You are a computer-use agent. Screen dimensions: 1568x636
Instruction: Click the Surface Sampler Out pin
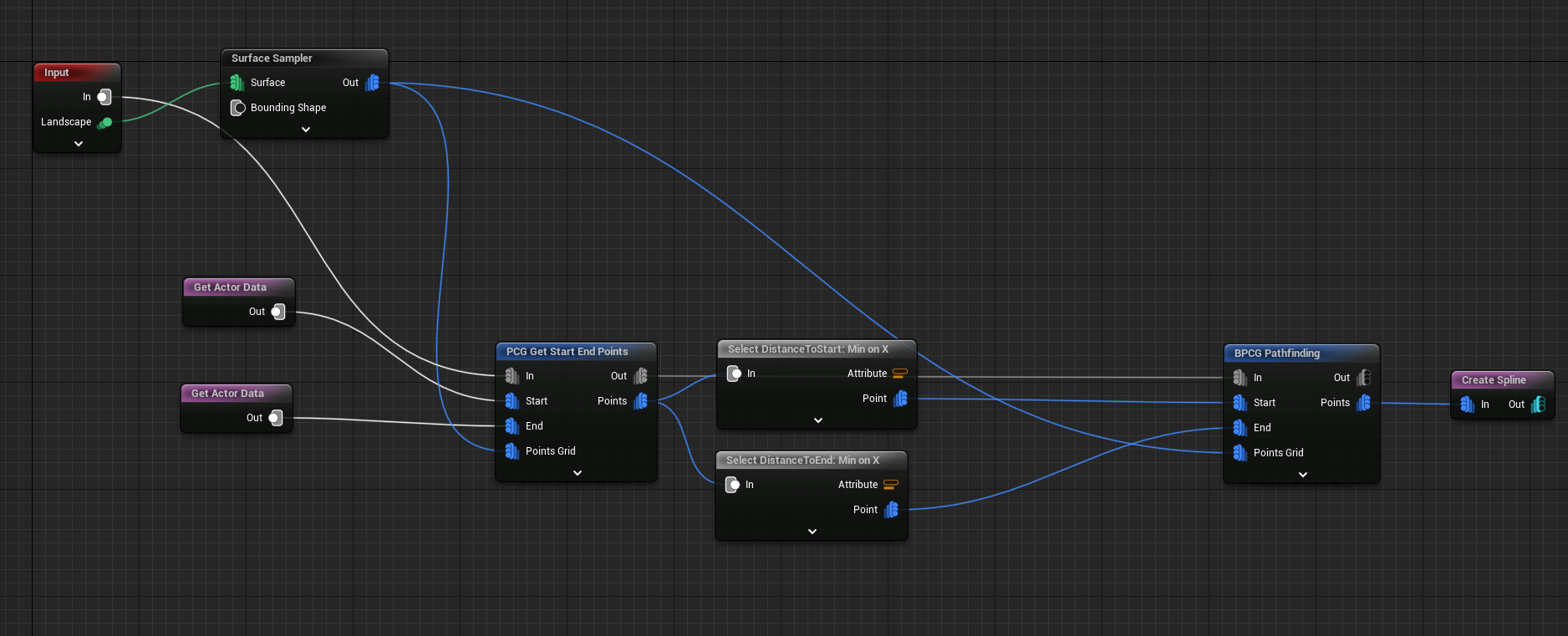[372, 83]
